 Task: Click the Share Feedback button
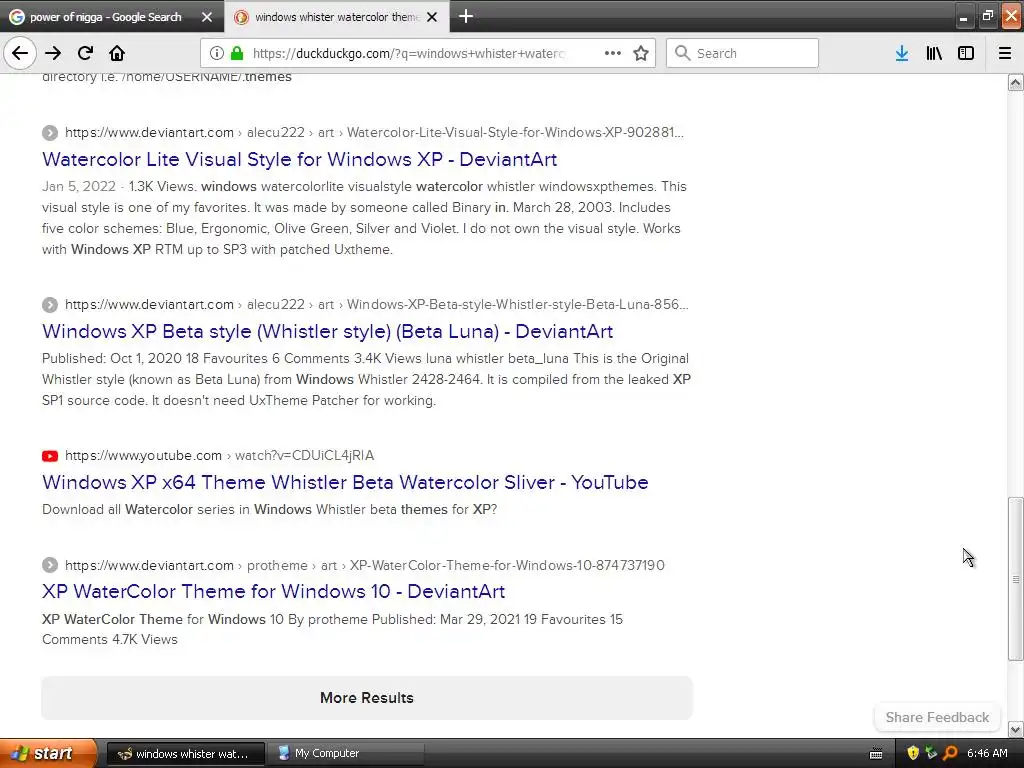(937, 717)
